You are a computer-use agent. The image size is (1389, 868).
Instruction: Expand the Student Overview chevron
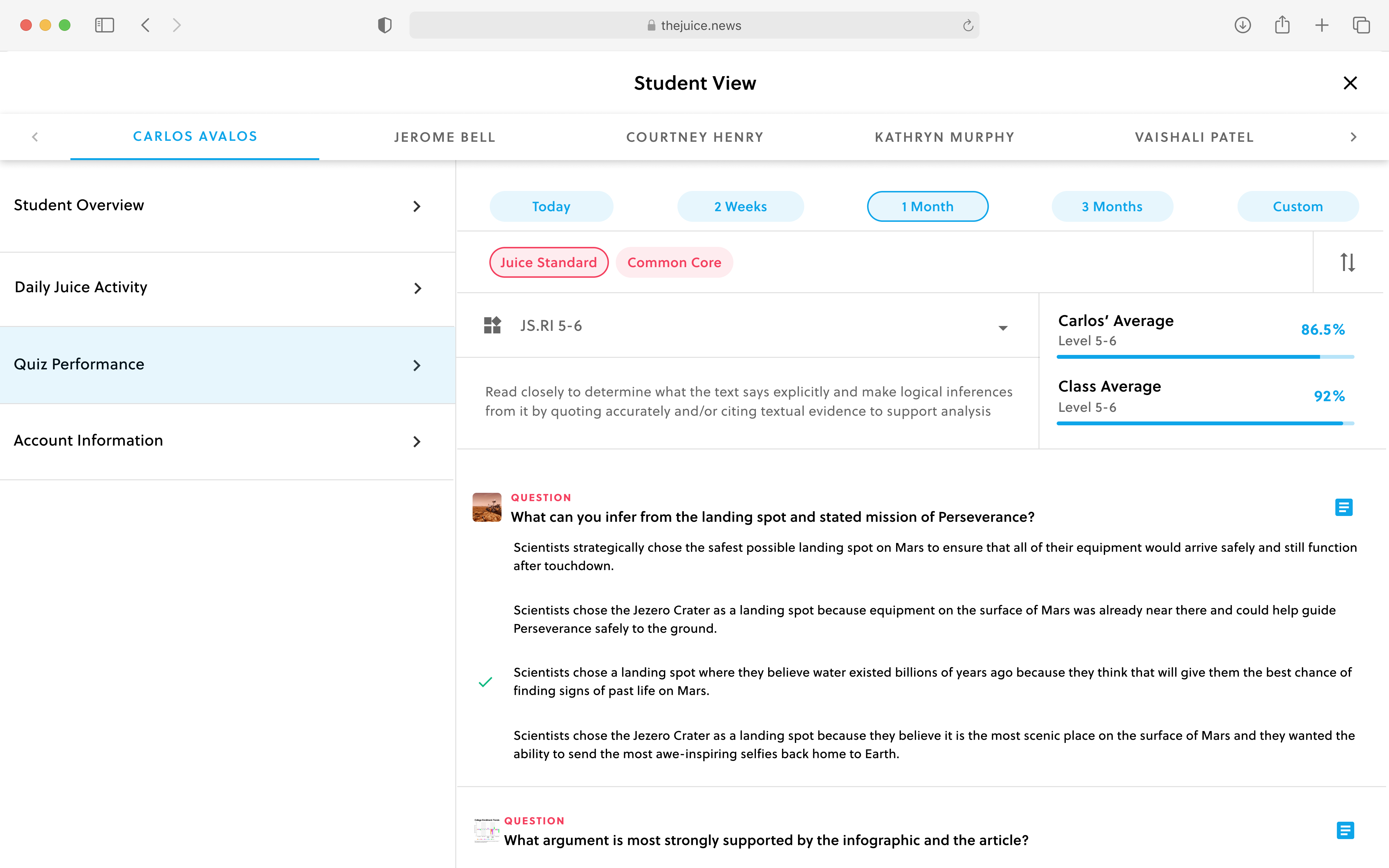[x=417, y=206]
